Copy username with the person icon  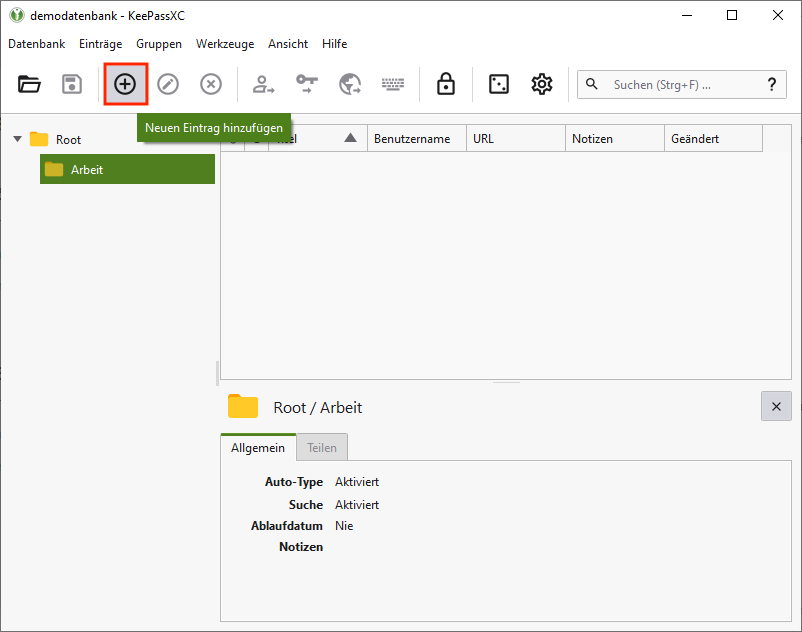tap(263, 85)
